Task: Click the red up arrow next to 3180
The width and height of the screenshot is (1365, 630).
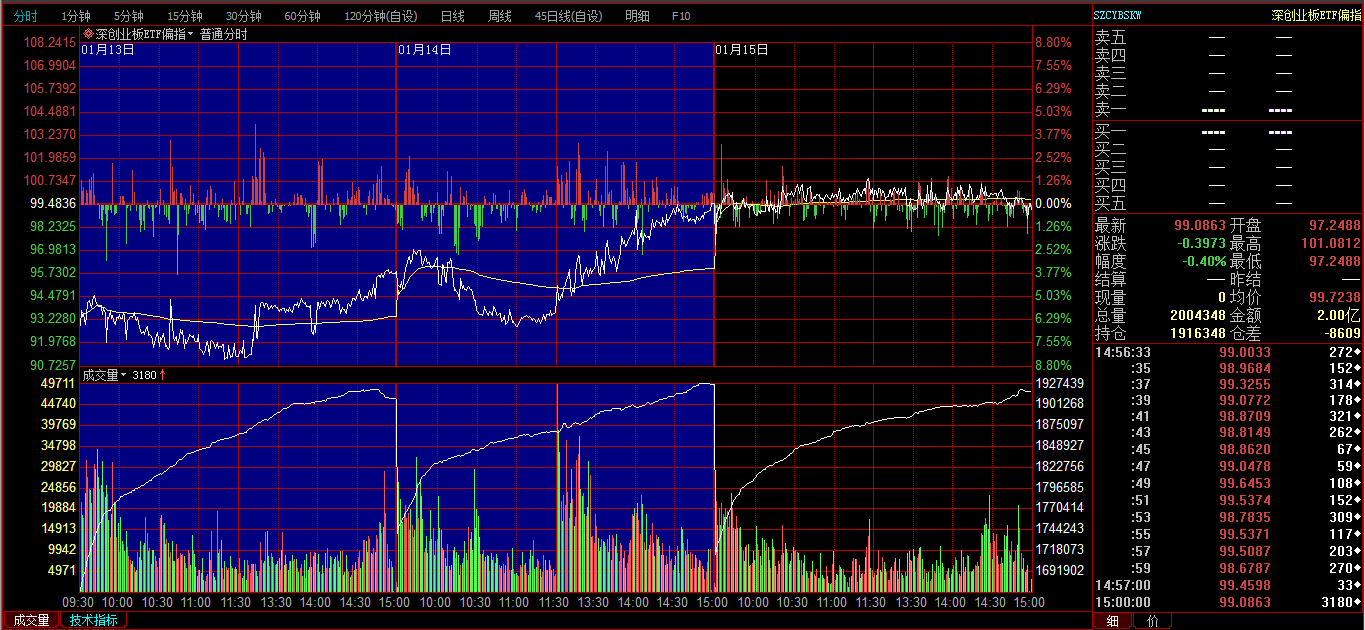Action: pos(163,375)
